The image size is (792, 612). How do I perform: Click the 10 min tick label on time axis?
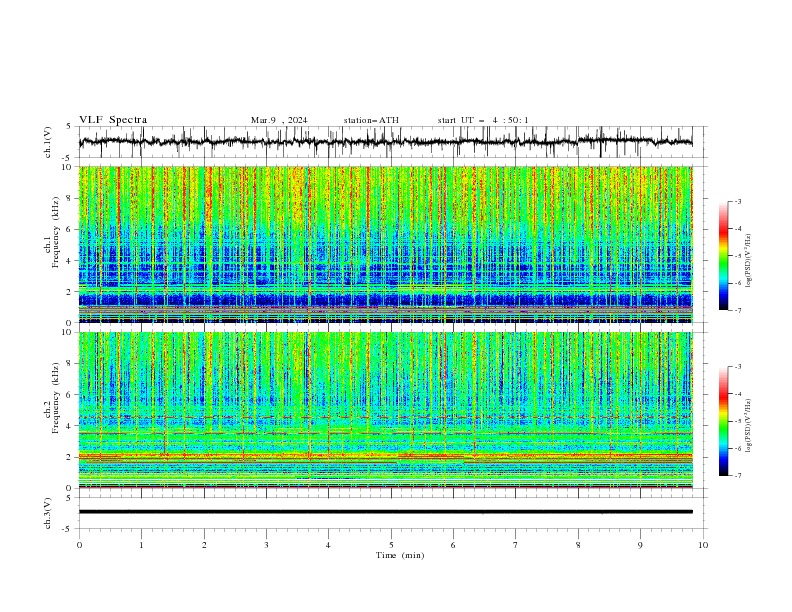click(703, 545)
